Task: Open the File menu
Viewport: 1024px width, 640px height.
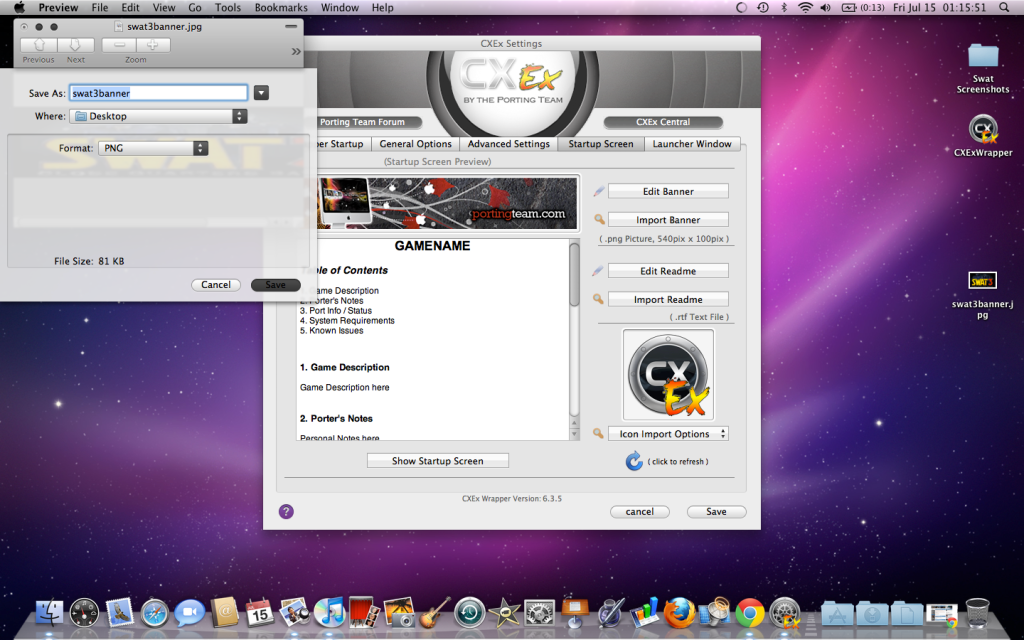Action: pyautogui.click(x=100, y=8)
